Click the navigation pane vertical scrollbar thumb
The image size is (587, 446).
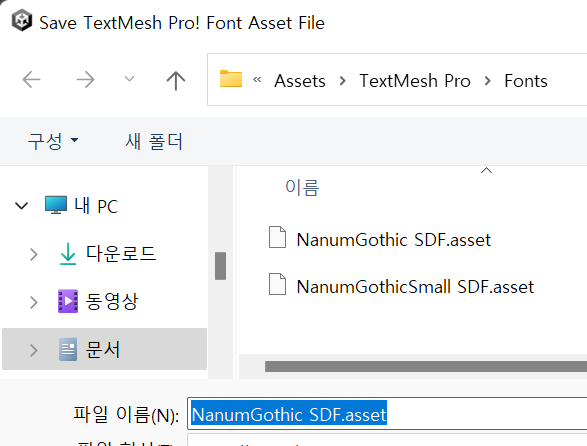(220, 266)
